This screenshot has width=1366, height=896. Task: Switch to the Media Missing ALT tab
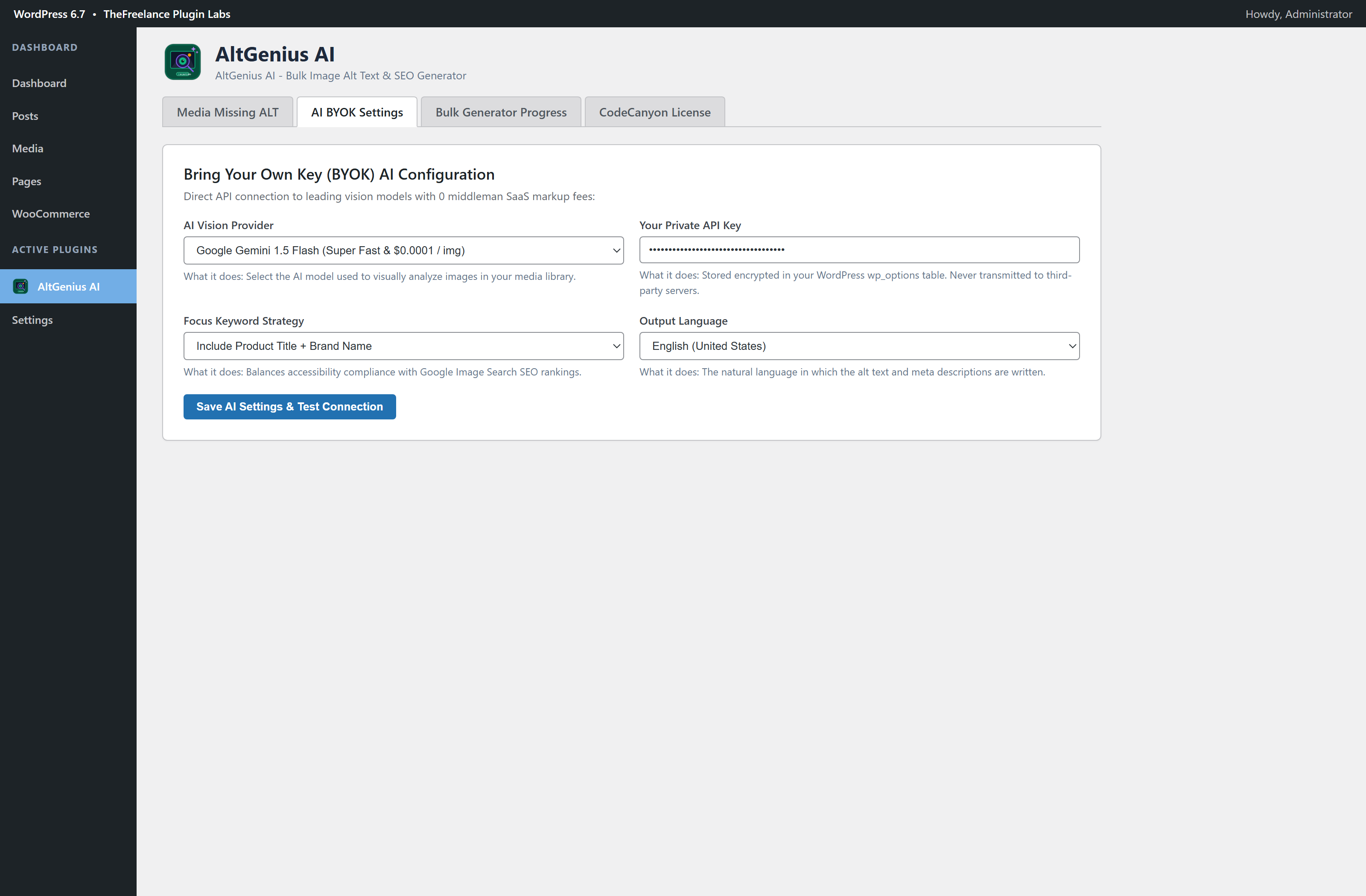[x=228, y=112]
